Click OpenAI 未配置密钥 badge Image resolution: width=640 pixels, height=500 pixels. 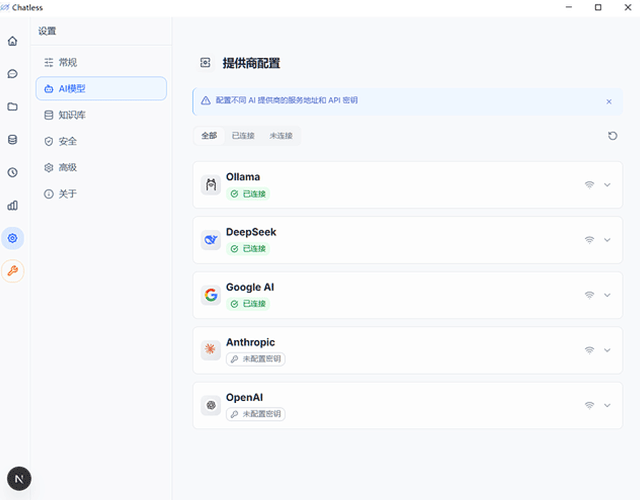pos(256,414)
